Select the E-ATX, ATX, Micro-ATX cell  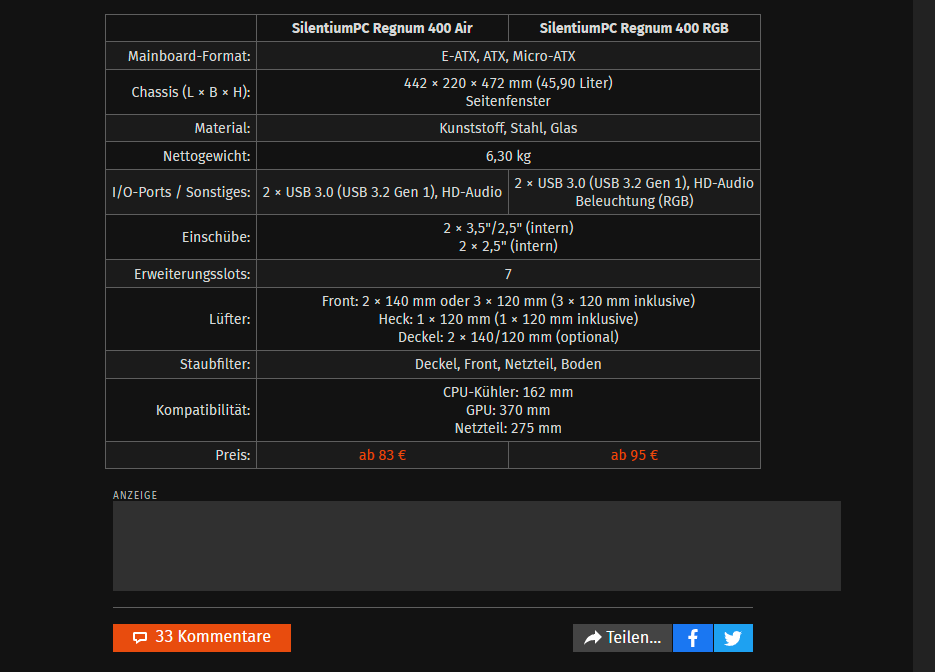tap(508, 56)
